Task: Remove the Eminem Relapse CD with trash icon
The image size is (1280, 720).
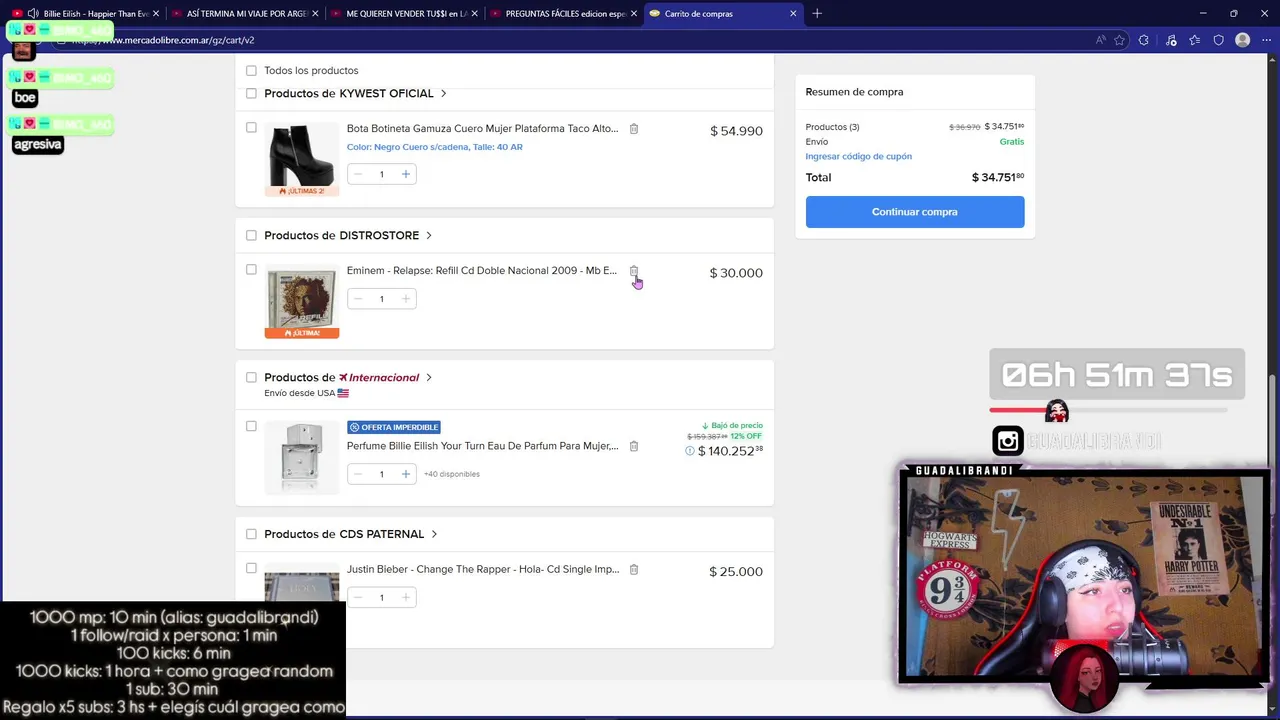Action: pyautogui.click(x=634, y=271)
